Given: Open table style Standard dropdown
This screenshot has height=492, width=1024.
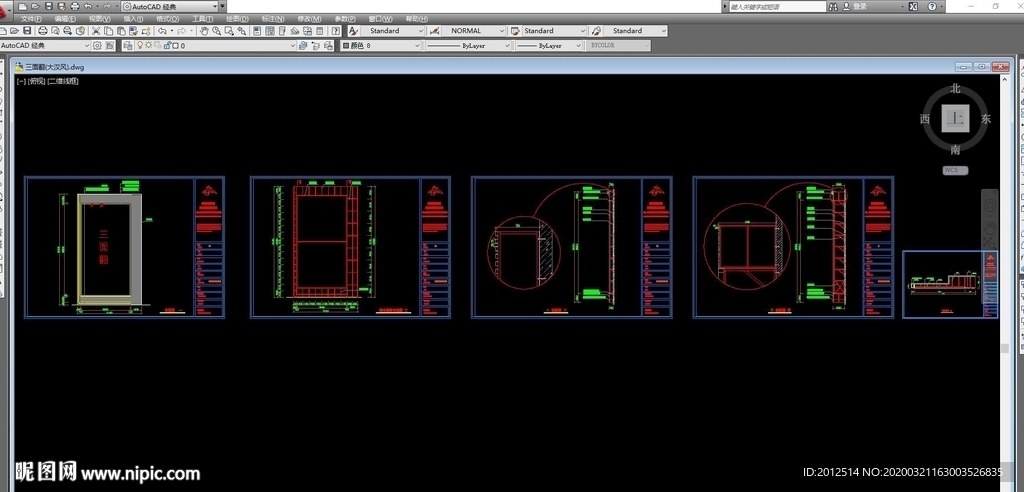Looking at the screenshot, I should (554, 31).
